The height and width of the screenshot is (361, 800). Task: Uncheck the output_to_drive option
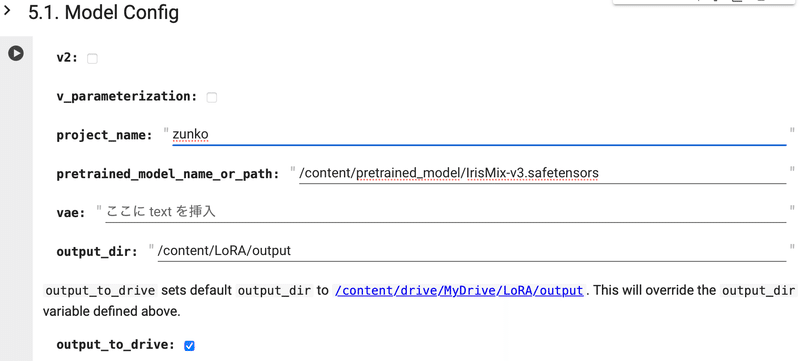[x=189, y=346]
